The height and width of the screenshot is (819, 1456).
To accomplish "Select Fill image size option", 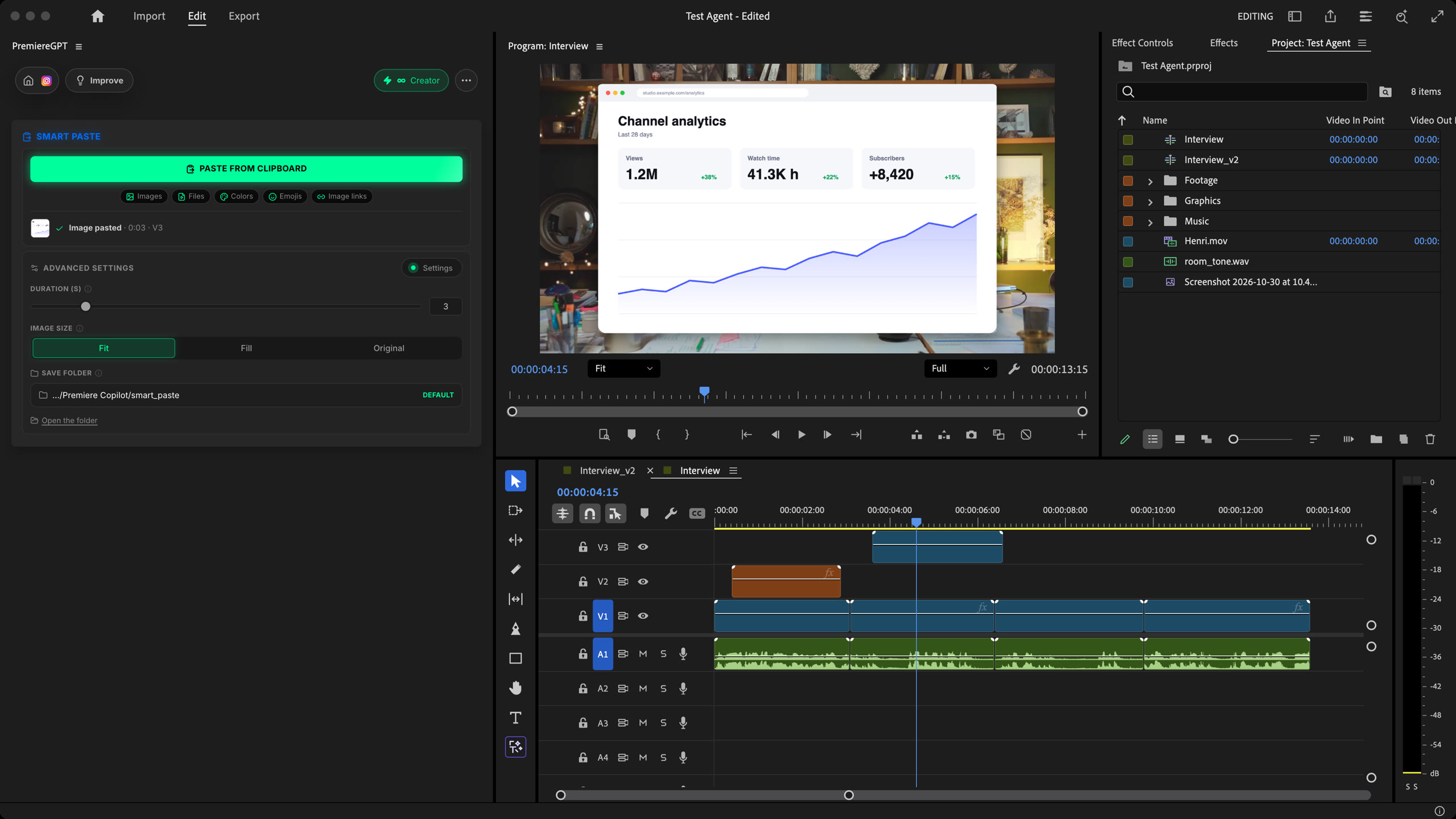I will pyautogui.click(x=246, y=348).
